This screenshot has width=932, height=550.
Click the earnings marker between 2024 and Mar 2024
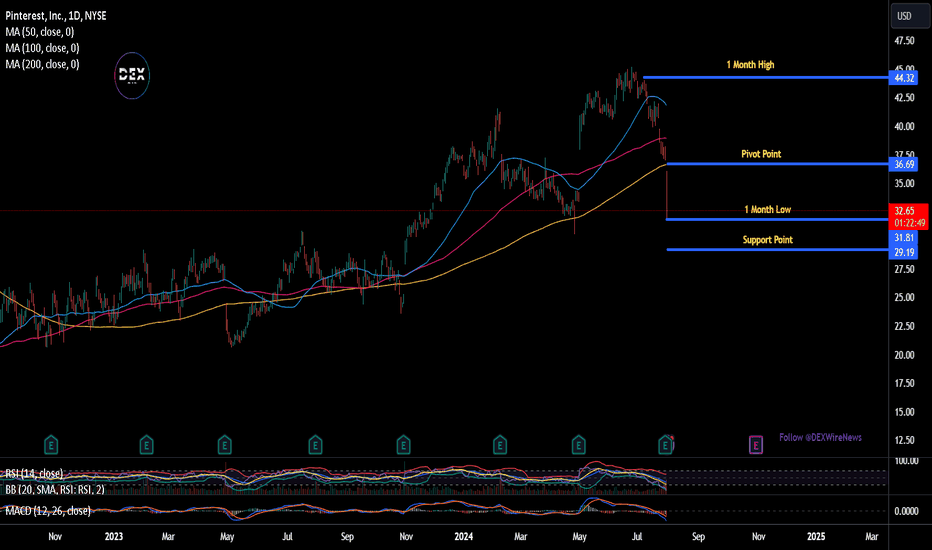point(500,444)
